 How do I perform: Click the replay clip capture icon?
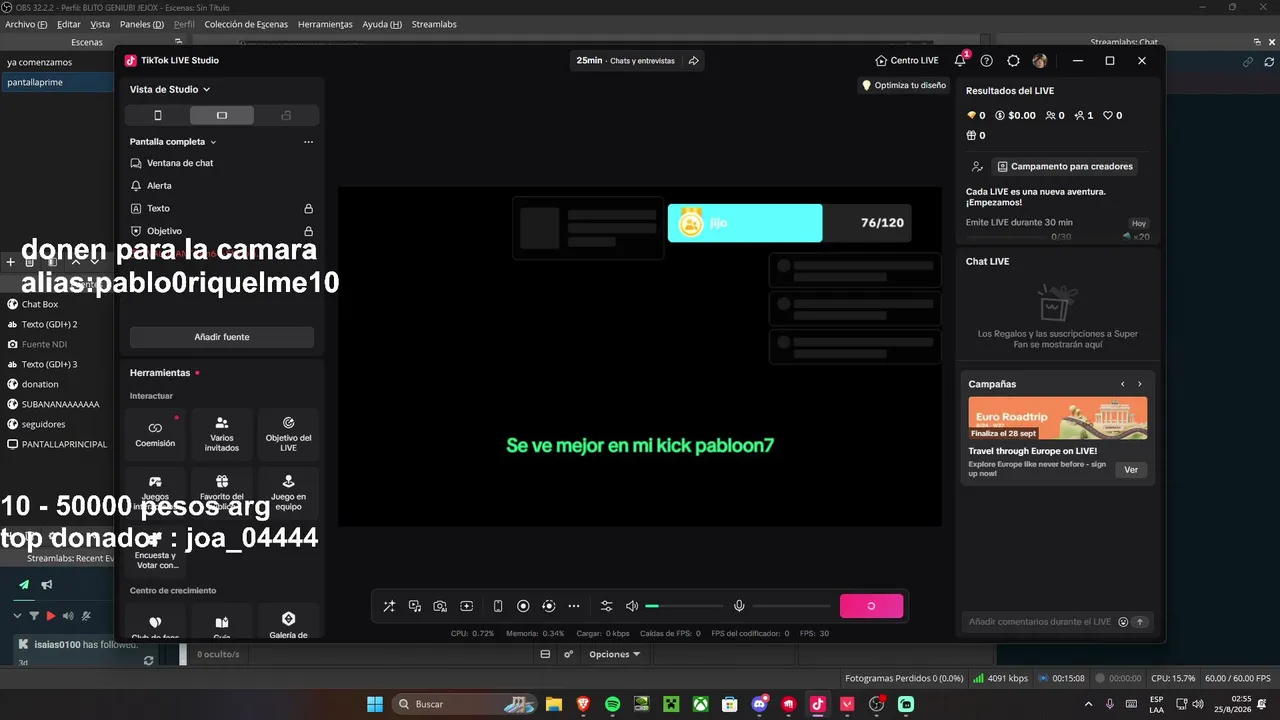(548, 606)
